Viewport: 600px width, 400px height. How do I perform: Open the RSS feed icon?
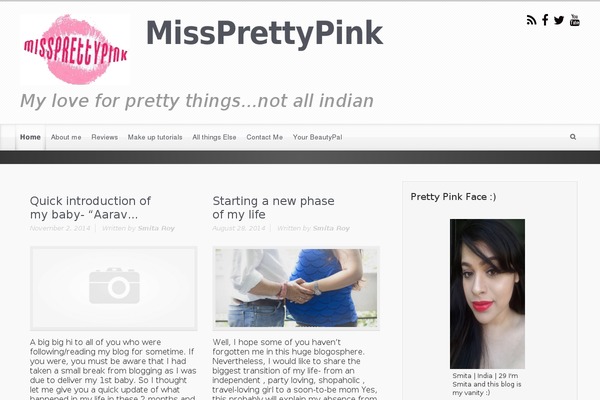(531, 20)
